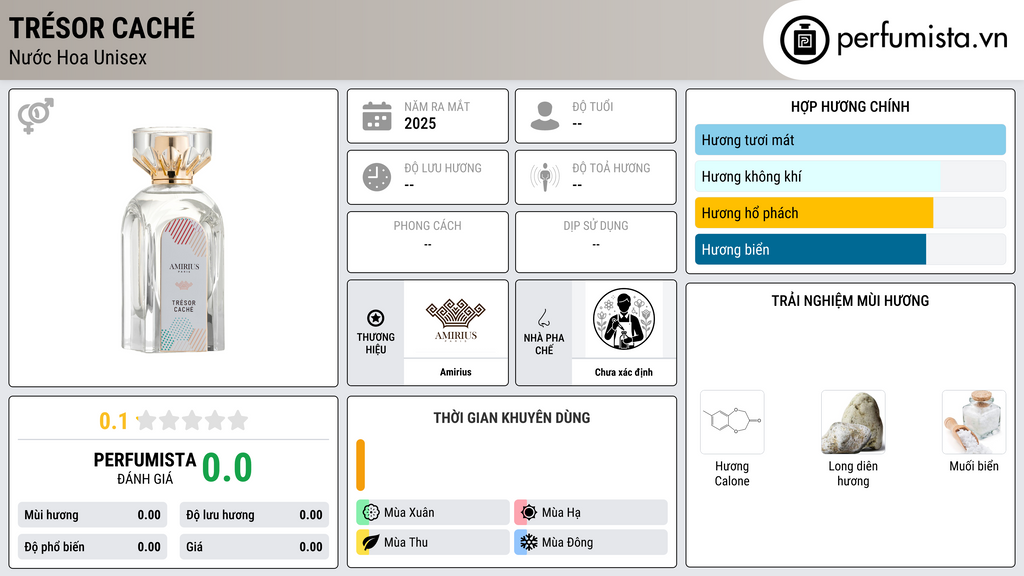
Task: Click the person icon beside Độ tuổi
Action: (x=545, y=116)
